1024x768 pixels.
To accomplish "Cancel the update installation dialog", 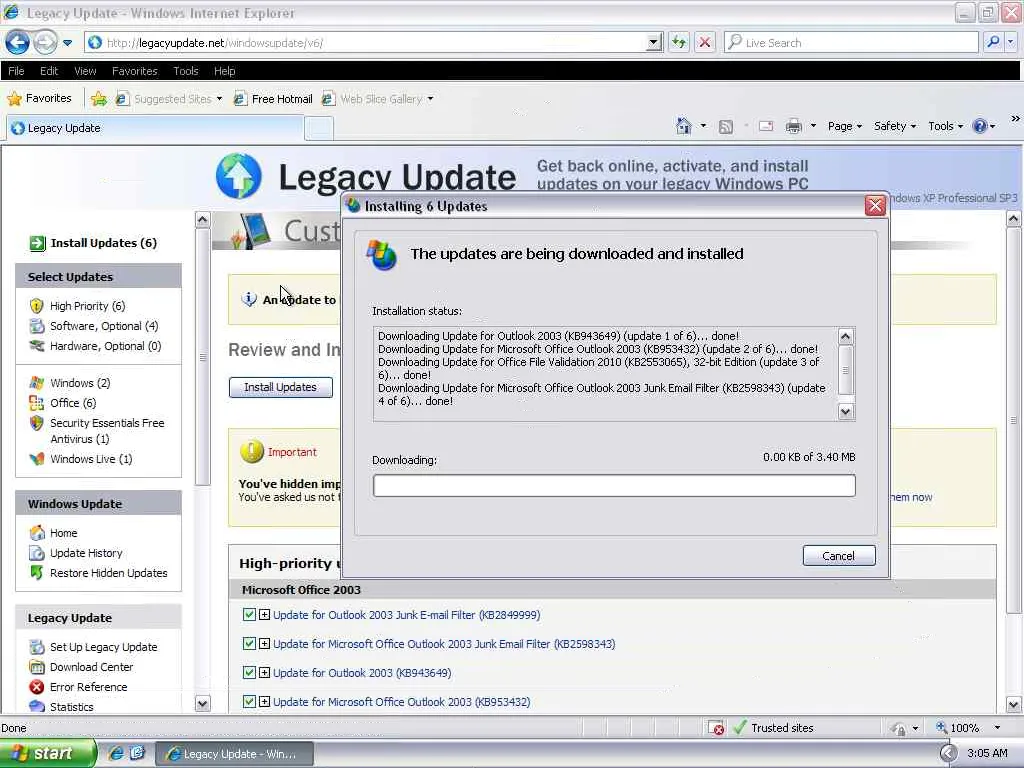I will (x=839, y=556).
